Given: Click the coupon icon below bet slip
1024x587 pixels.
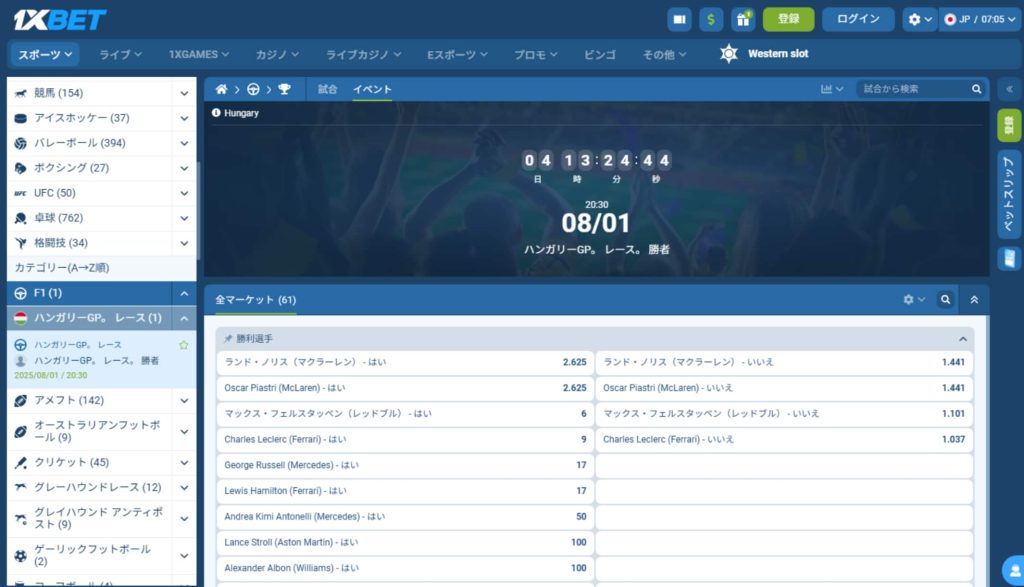Looking at the screenshot, I should click(1009, 258).
